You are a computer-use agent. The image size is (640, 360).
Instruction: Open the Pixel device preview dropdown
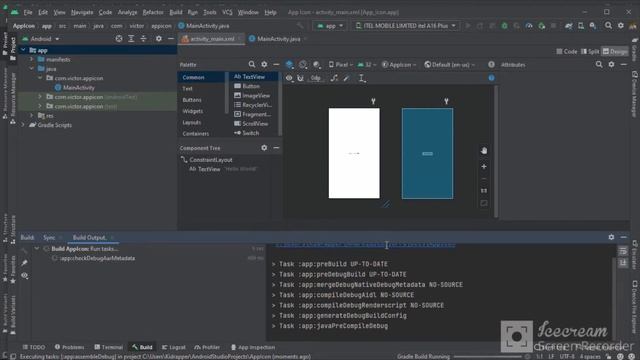click(x=341, y=64)
